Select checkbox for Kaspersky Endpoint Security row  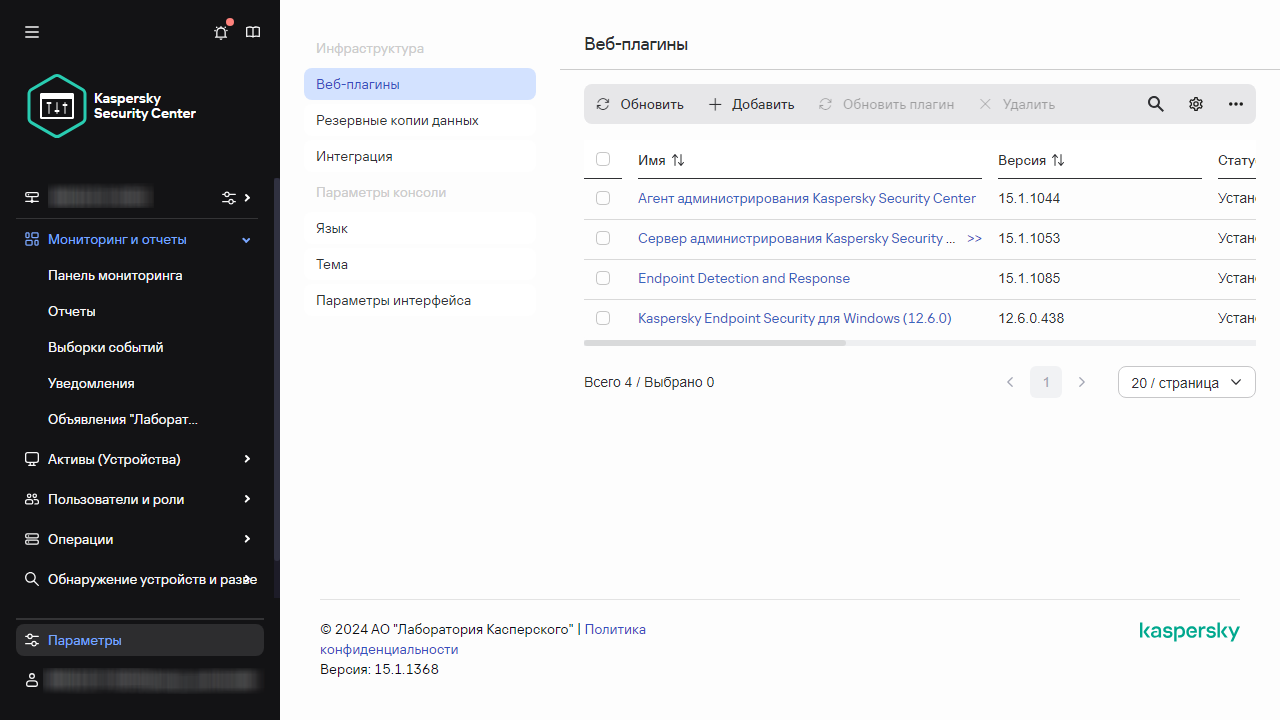(603, 318)
